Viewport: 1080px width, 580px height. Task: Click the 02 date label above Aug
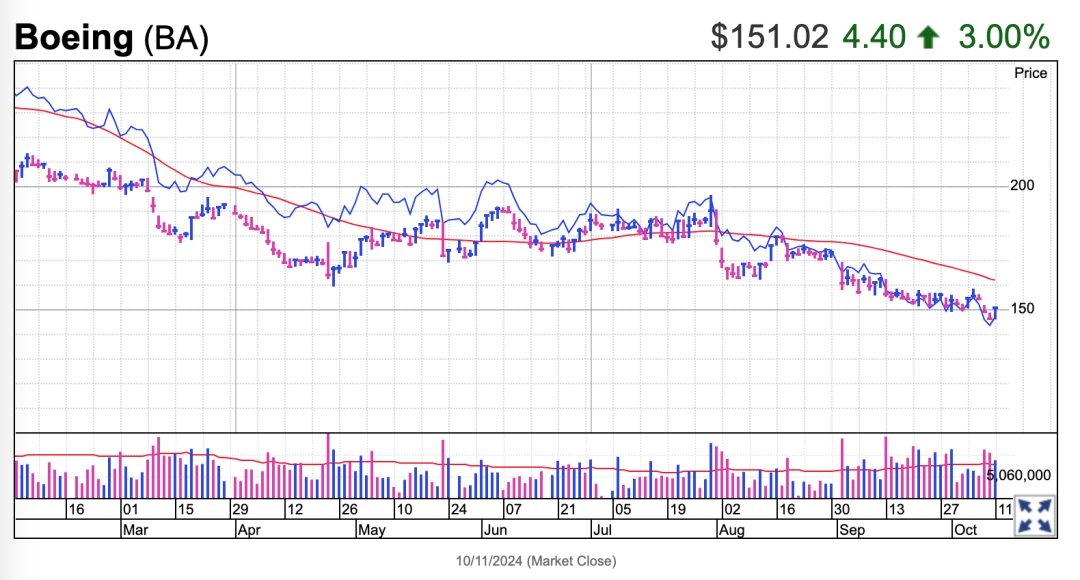click(x=731, y=510)
